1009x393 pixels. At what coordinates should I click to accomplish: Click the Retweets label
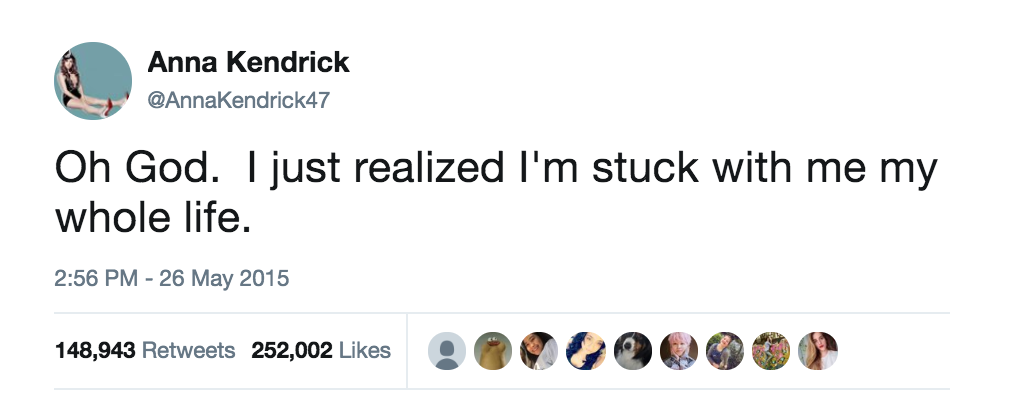(x=189, y=351)
